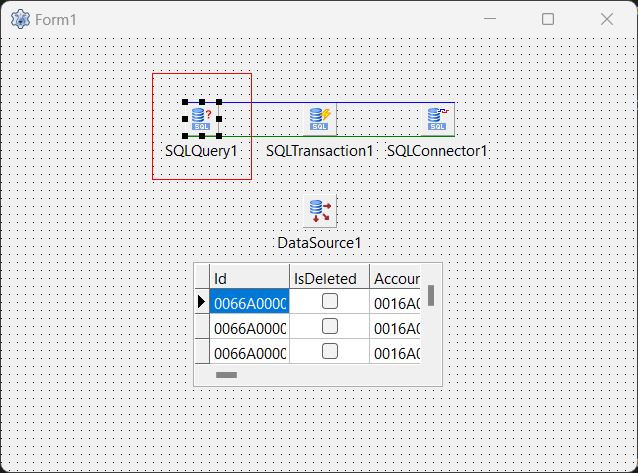The width and height of the screenshot is (638, 473).
Task: Click the grid's horizontal scrollbar thumb
Action: 227,375
